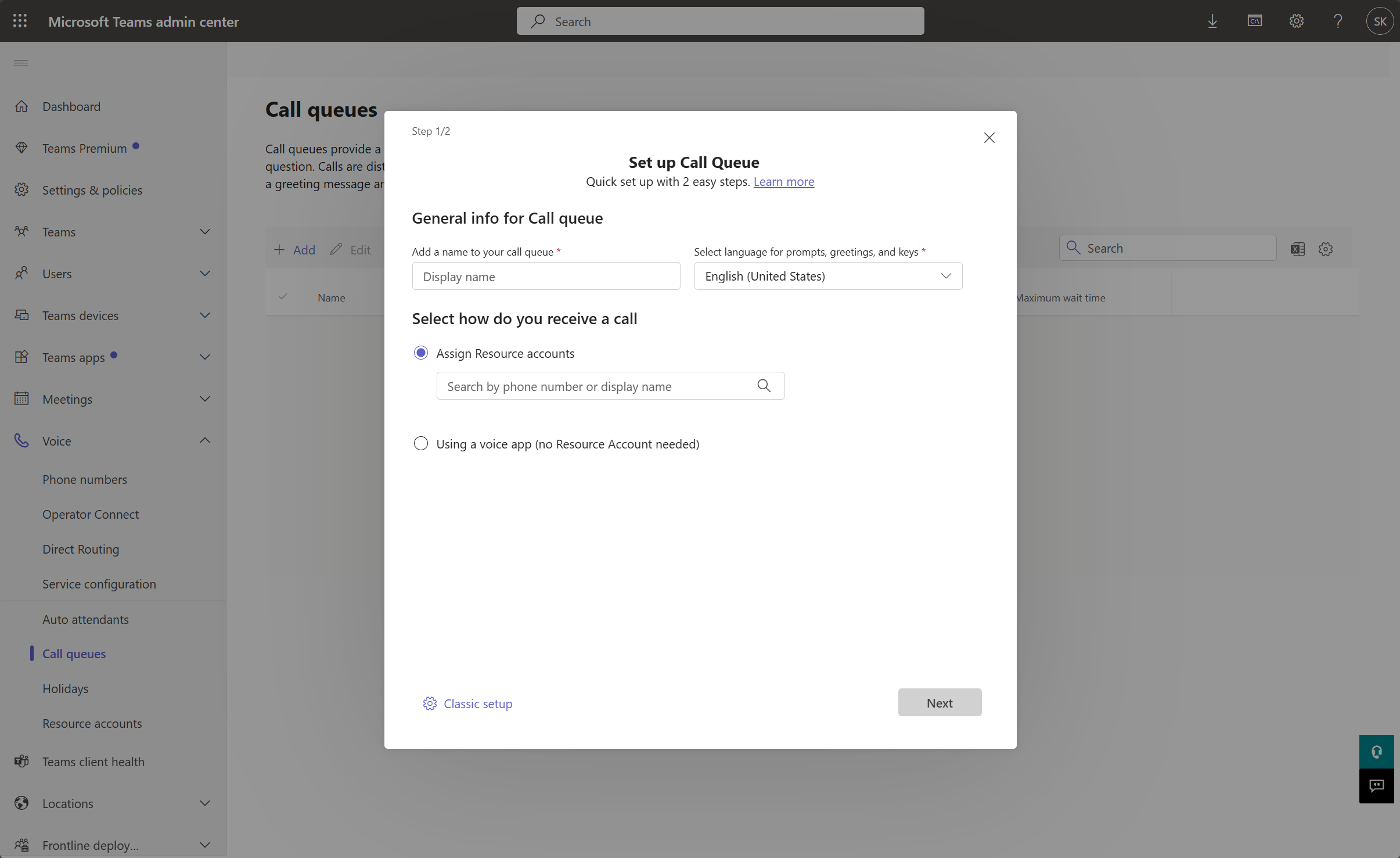
Task: Close the Set up Call Queue dialog
Action: tap(989, 138)
